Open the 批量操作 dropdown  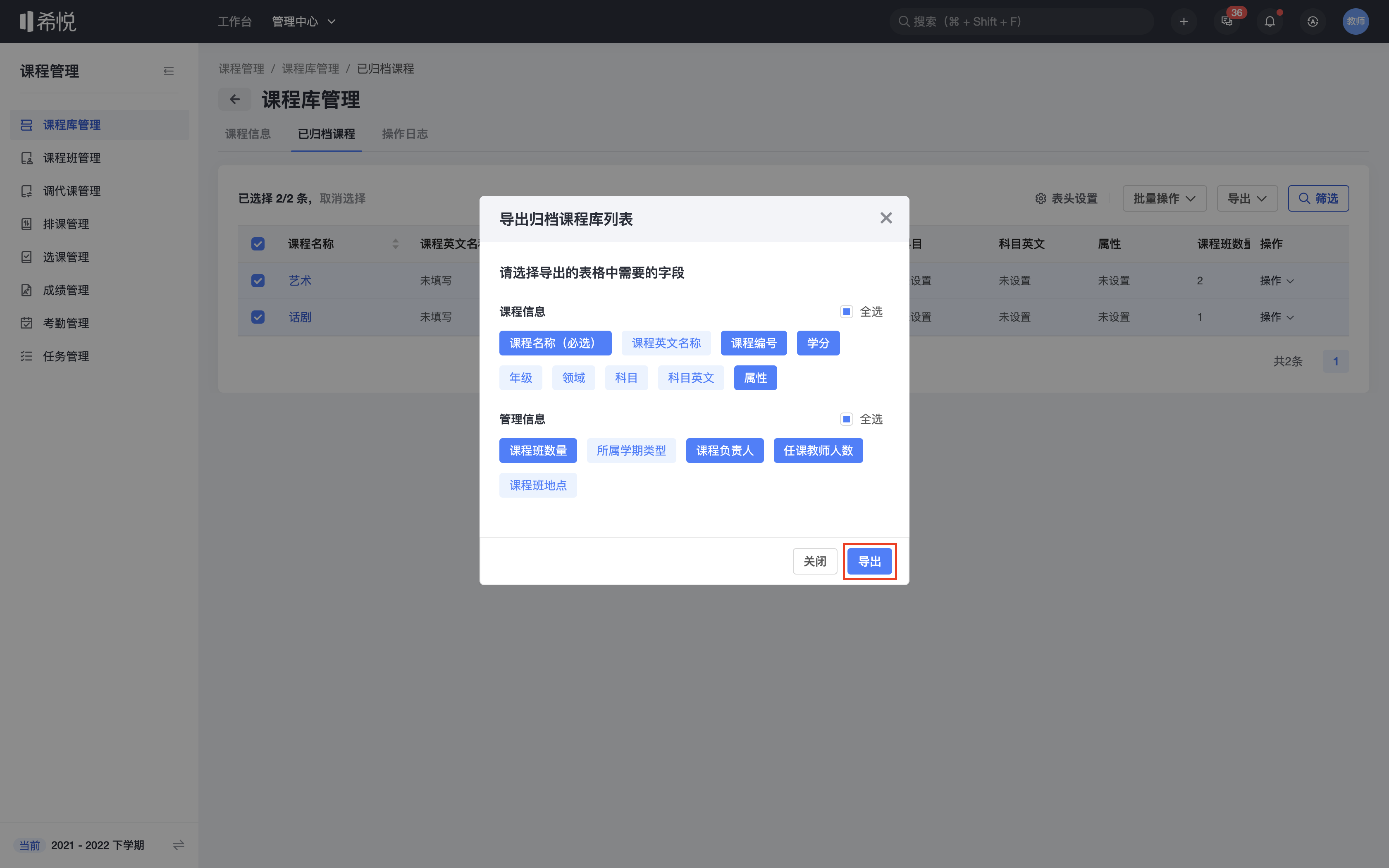pos(1165,199)
